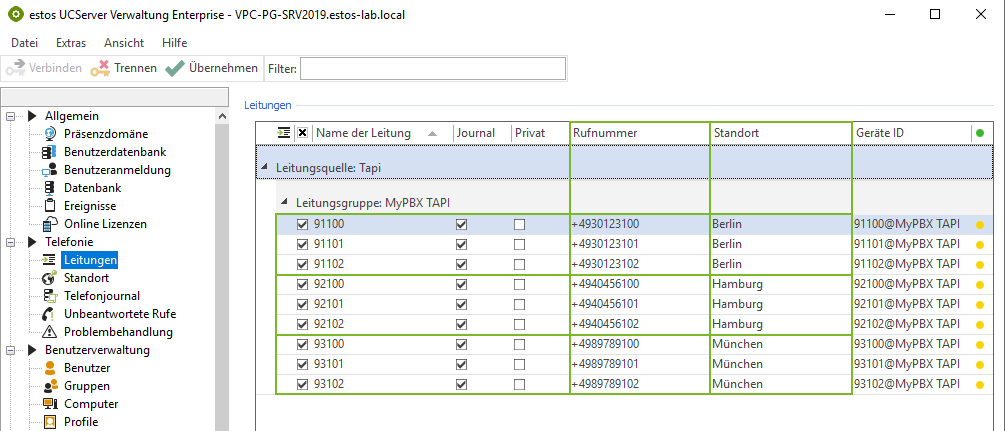
Task: Open the Ansicht menu
Action: 124,43
